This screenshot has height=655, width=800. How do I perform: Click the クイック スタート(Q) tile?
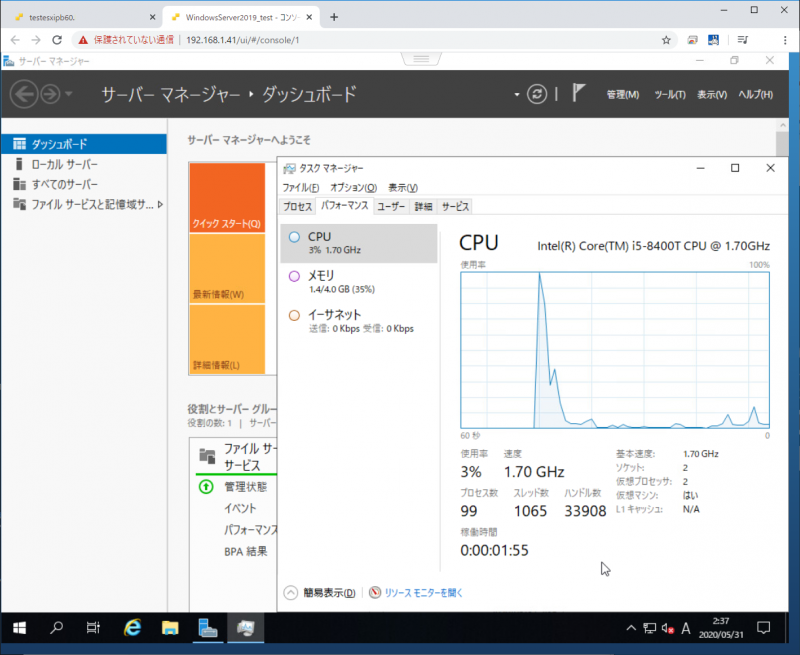coord(227,198)
